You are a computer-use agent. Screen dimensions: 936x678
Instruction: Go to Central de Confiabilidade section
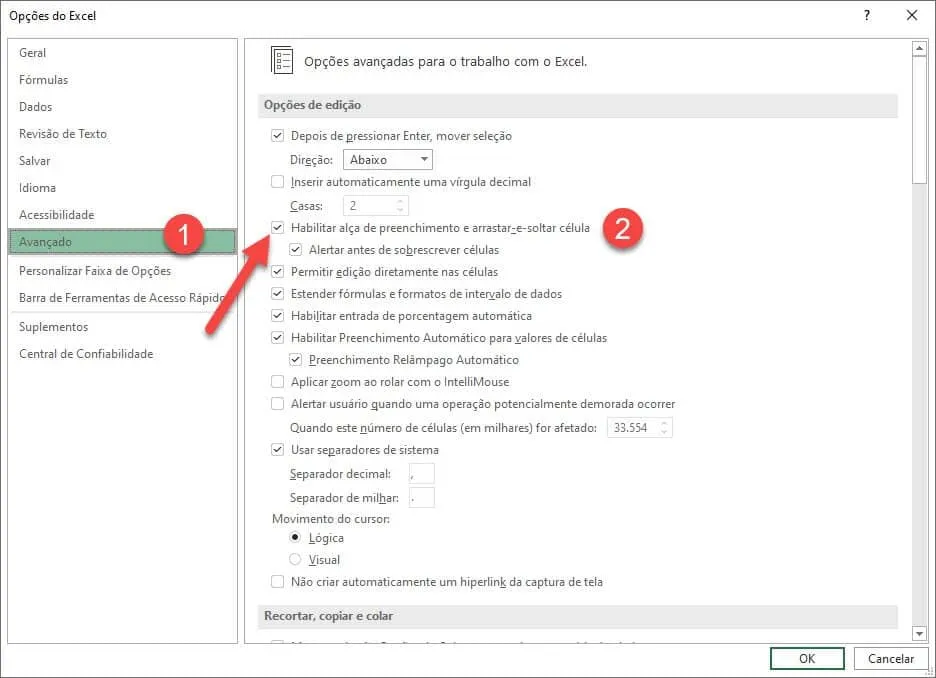pos(86,354)
